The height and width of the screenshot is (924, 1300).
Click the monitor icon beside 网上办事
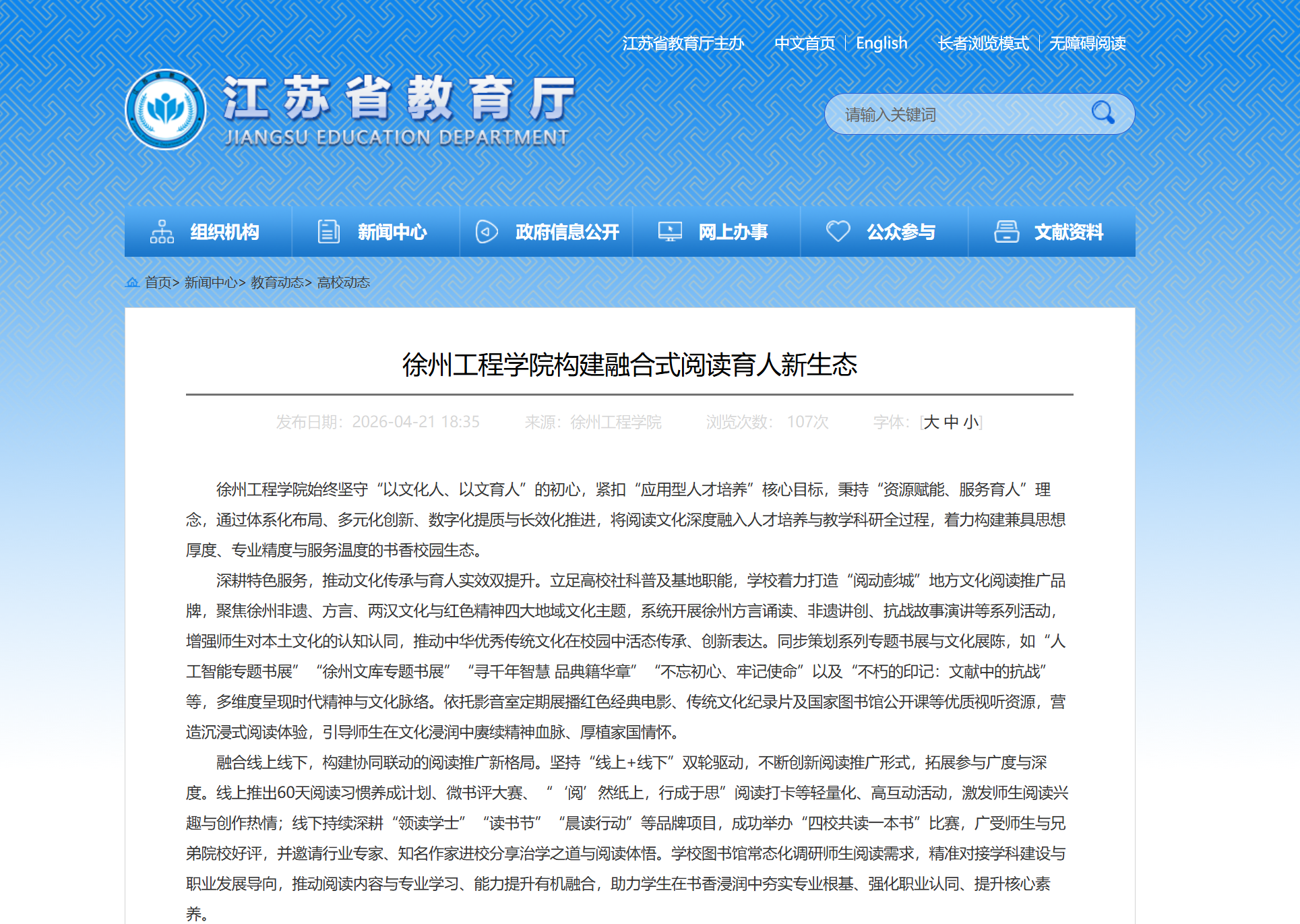point(670,232)
